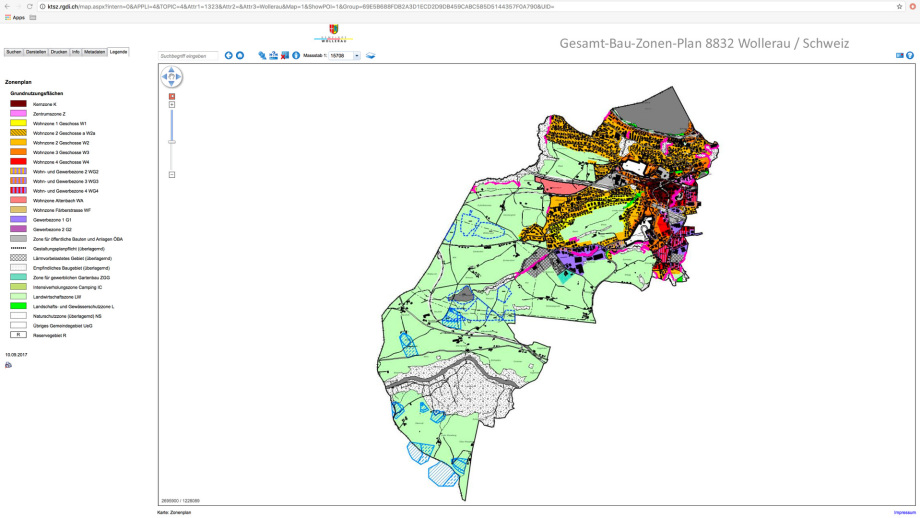
Task: Select the Metadaten tab
Action: [x=94, y=51]
